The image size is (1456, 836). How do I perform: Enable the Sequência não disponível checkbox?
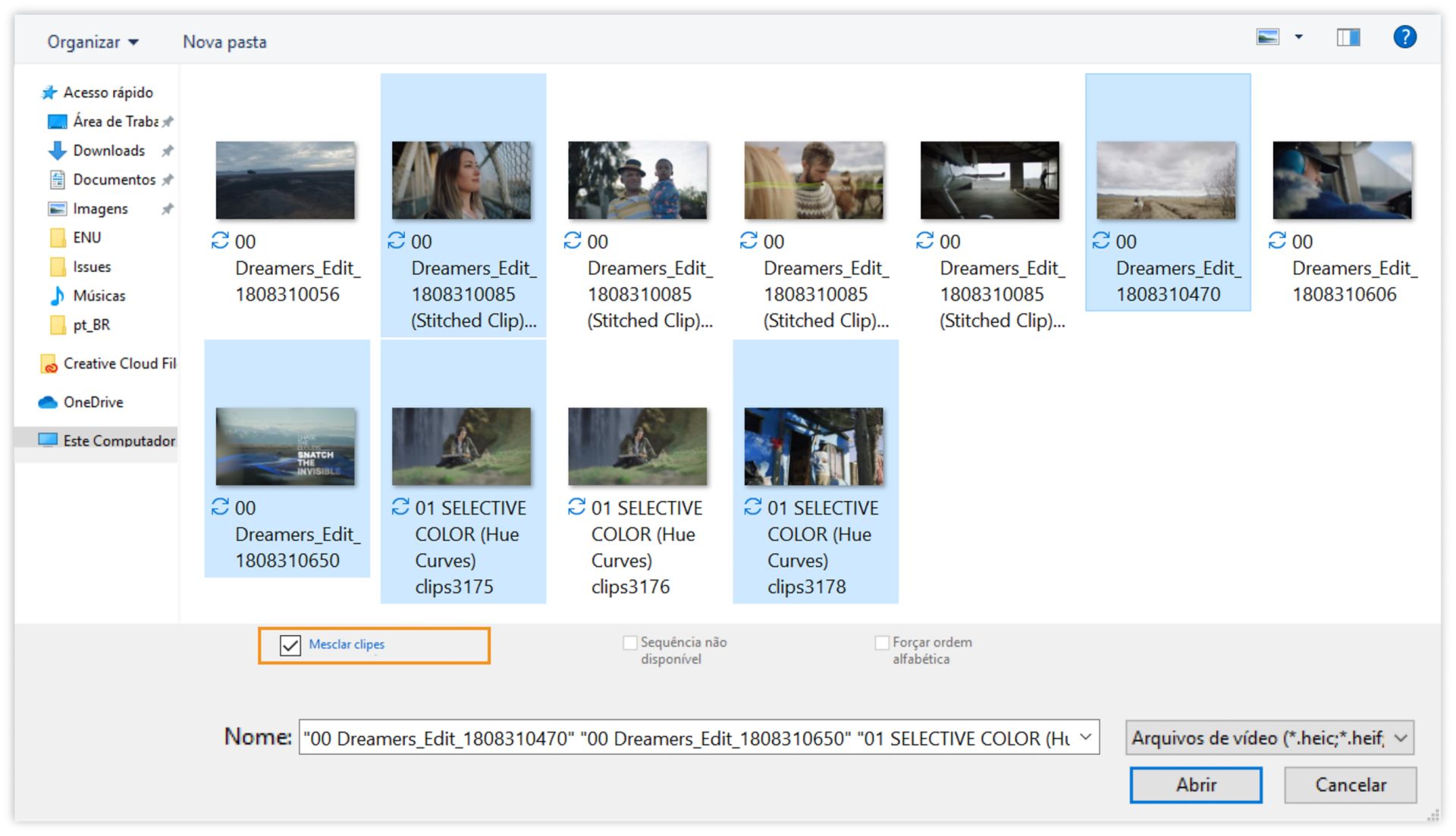point(629,642)
